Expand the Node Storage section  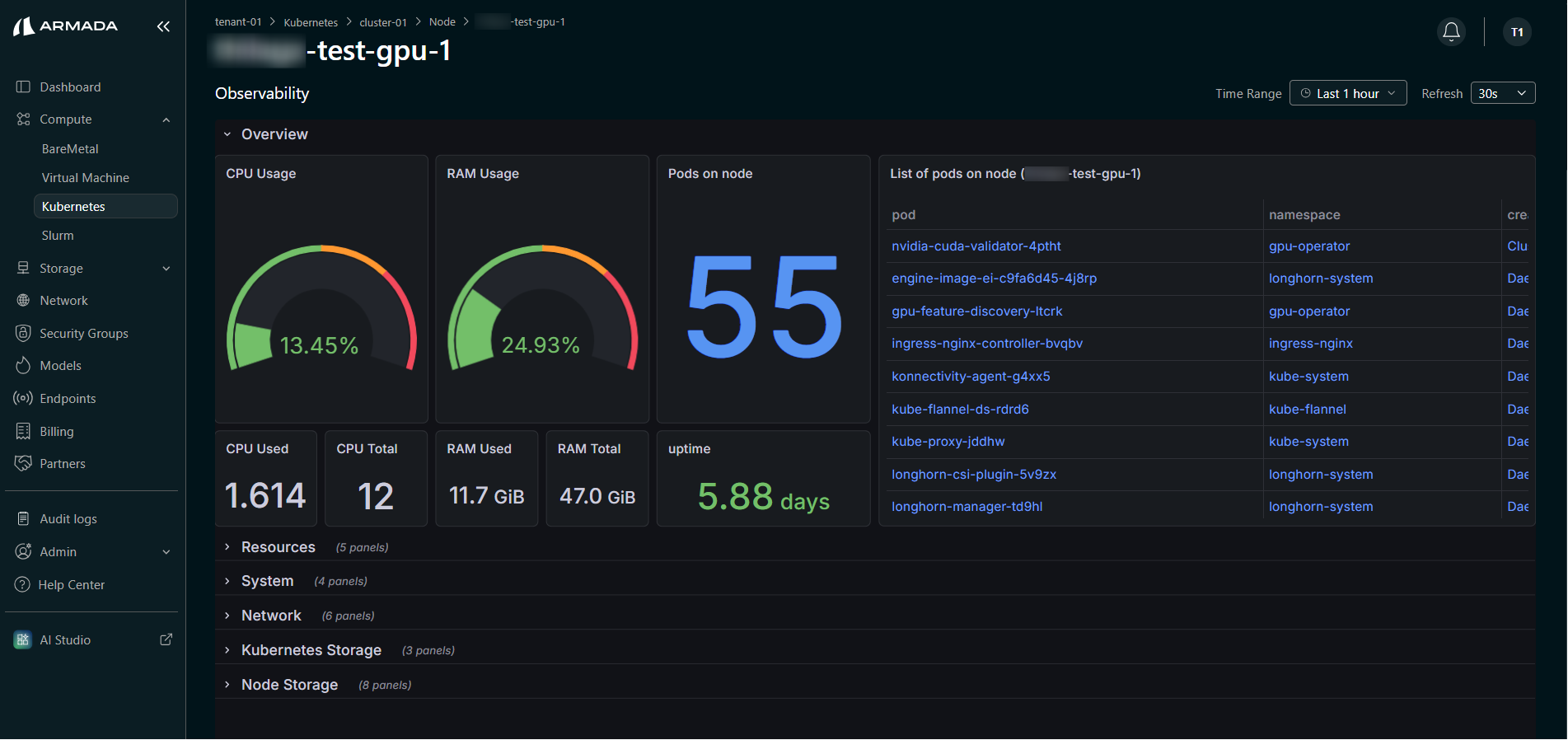click(280, 685)
